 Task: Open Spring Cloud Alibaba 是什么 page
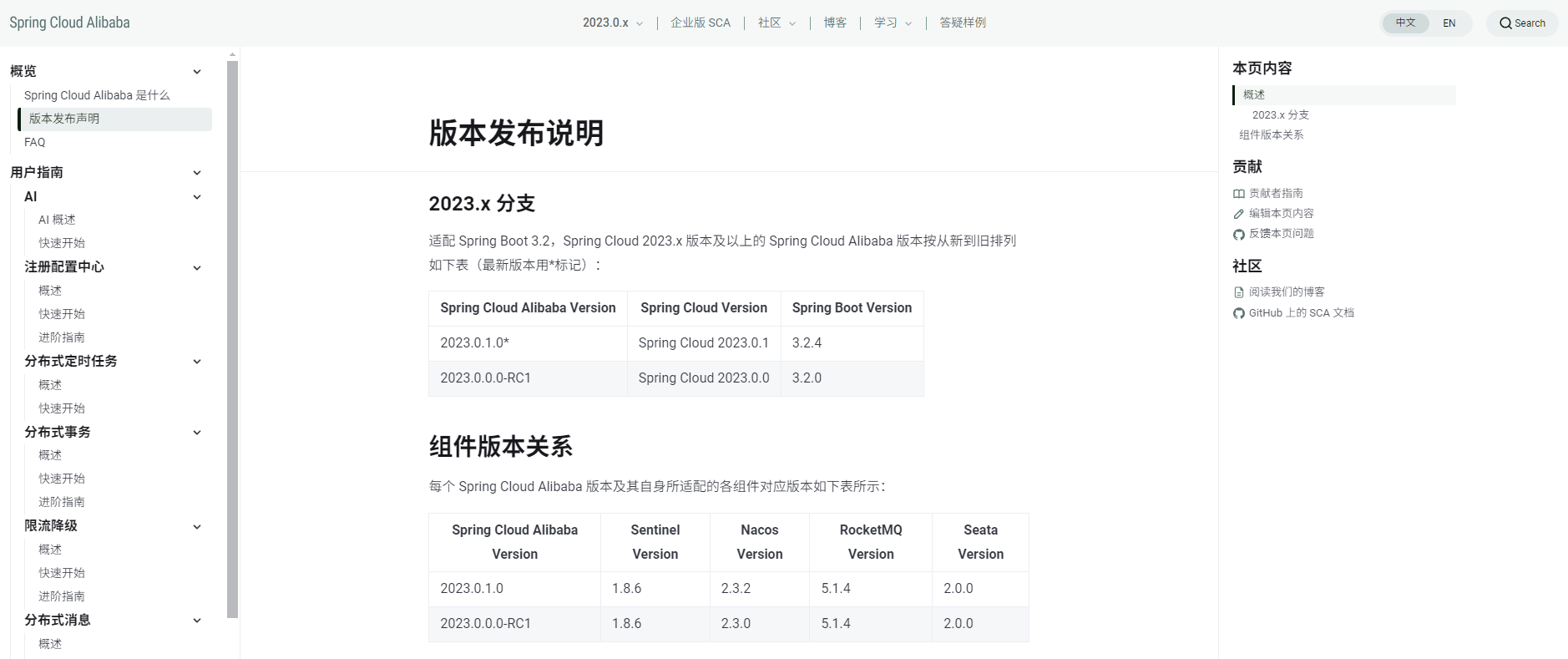point(97,95)
